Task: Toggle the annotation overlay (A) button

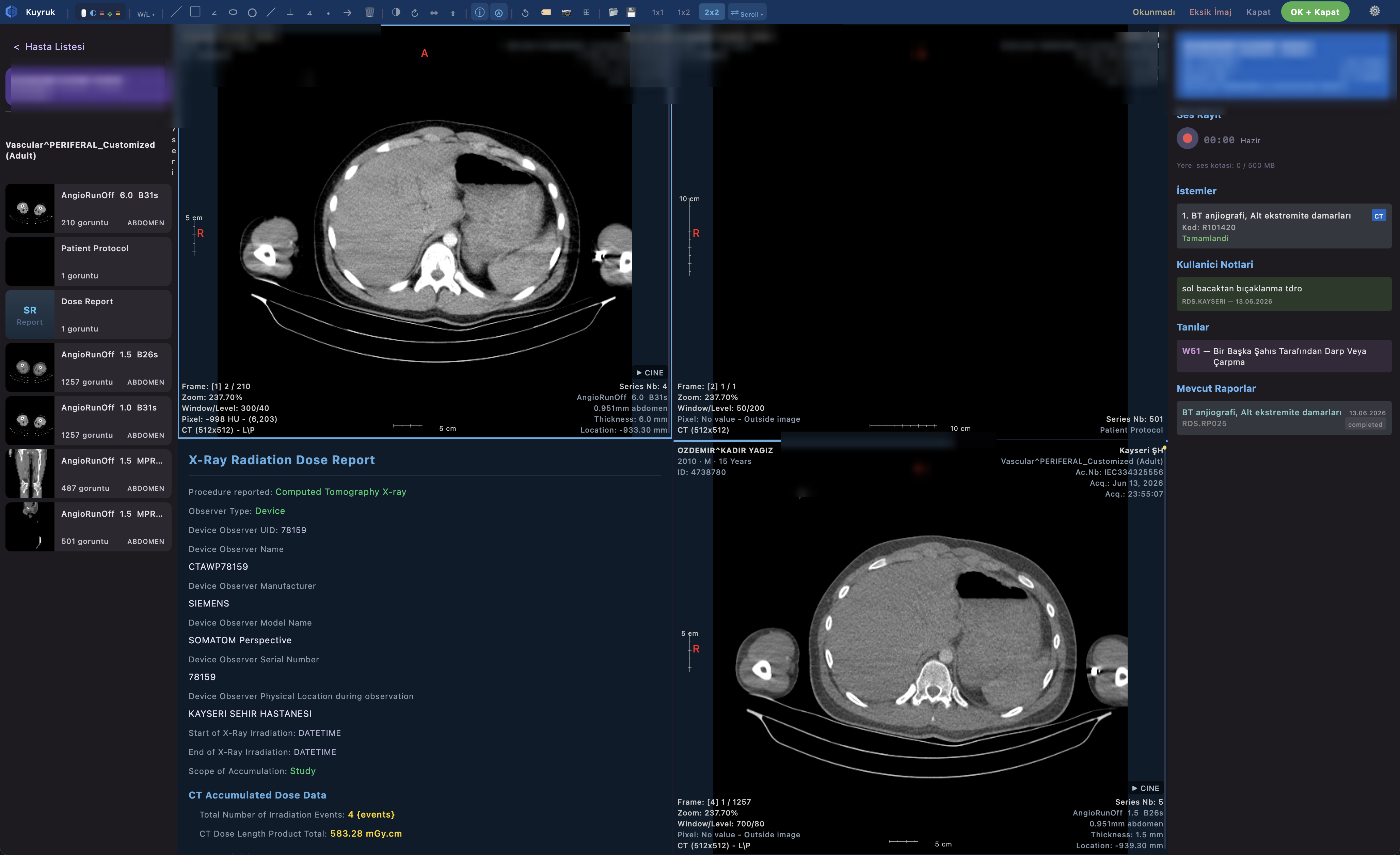Action: tap(498, 12)
